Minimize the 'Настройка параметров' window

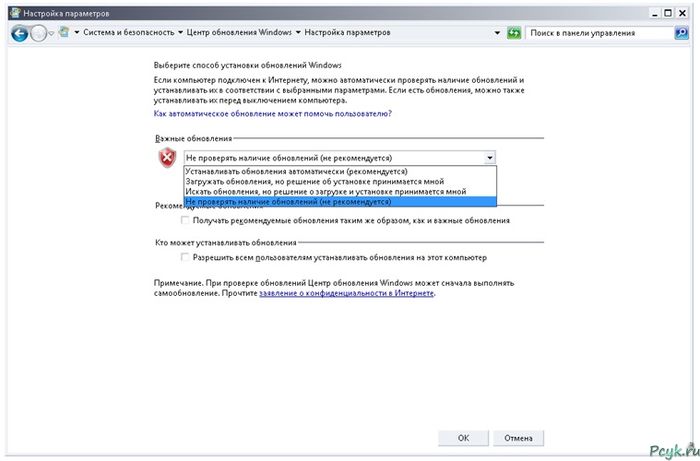pyautogui.click(x=654, y=13)
